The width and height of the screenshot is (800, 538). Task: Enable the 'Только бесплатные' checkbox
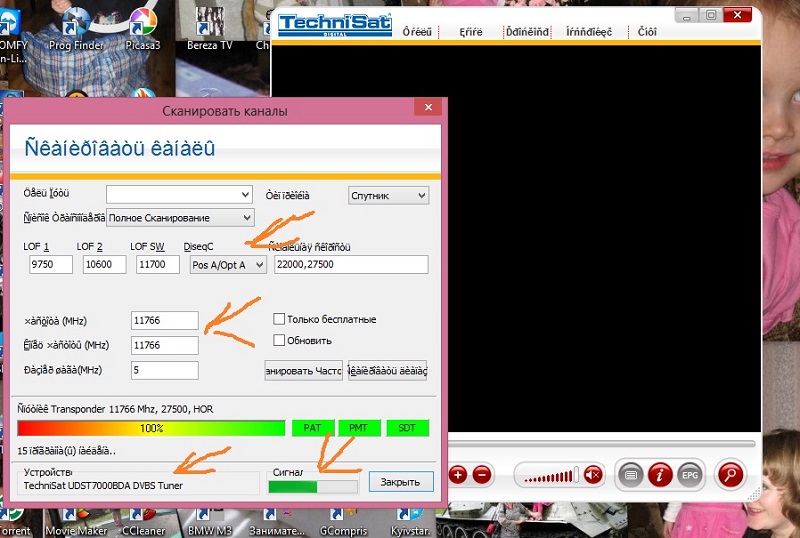point(280,319)
